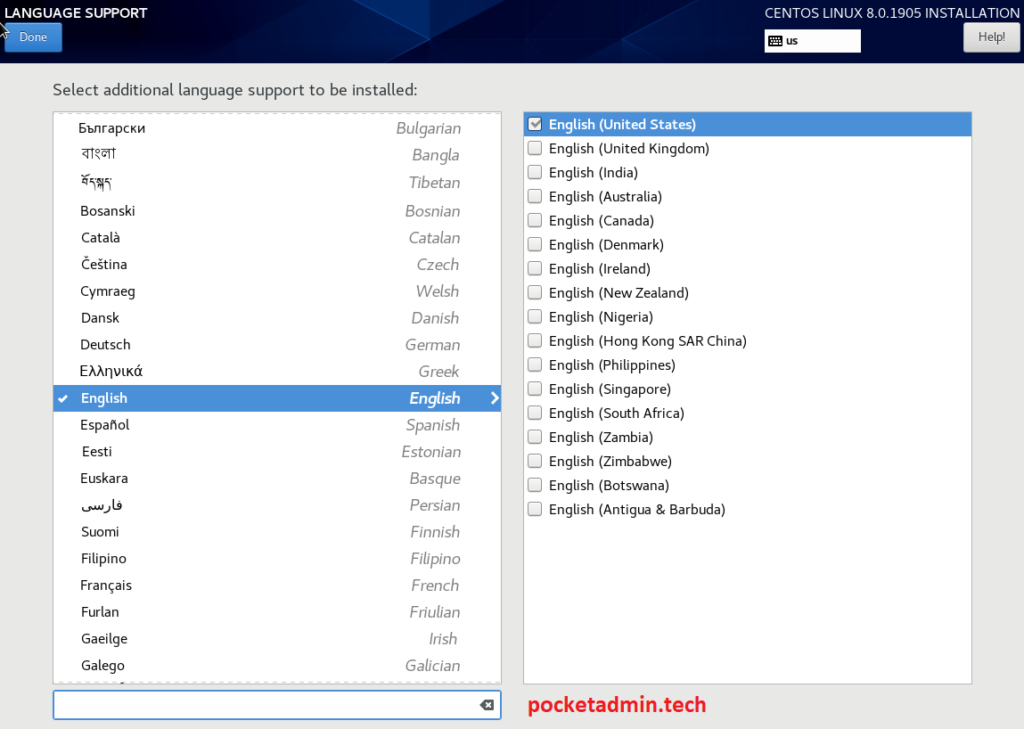
Task: Click the keyboard layout icon
Action: pyautogui.click(x=775, y=41)
